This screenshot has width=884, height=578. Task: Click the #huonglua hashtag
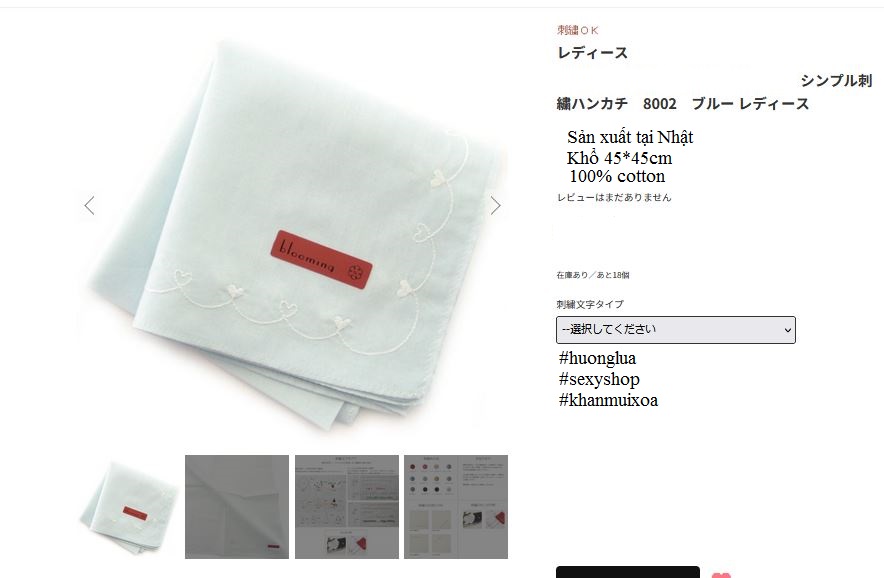click(597, 358)
